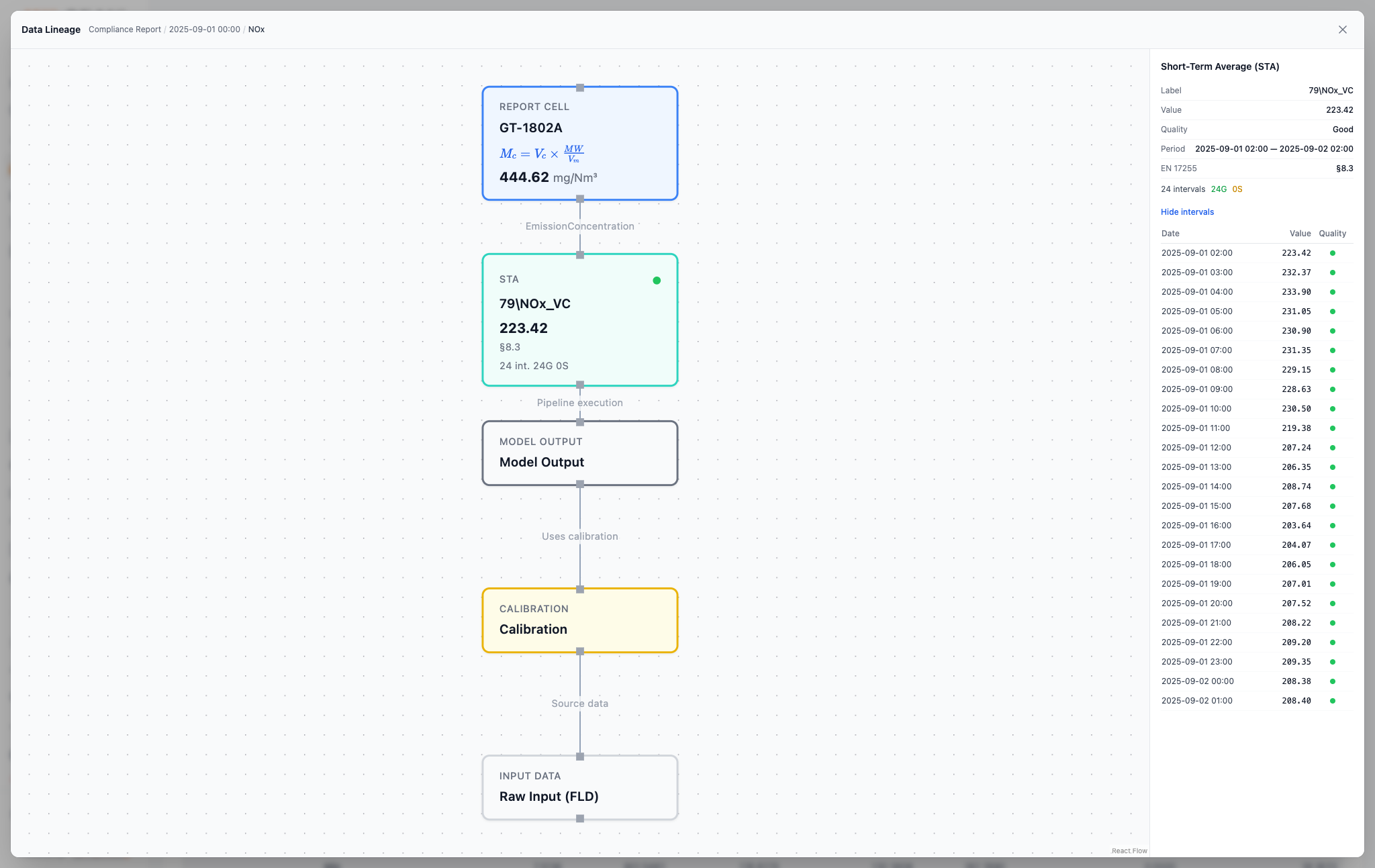Click the value 207.24 in intervals table
The image size is (1375, 868).
pos(1296,448)
